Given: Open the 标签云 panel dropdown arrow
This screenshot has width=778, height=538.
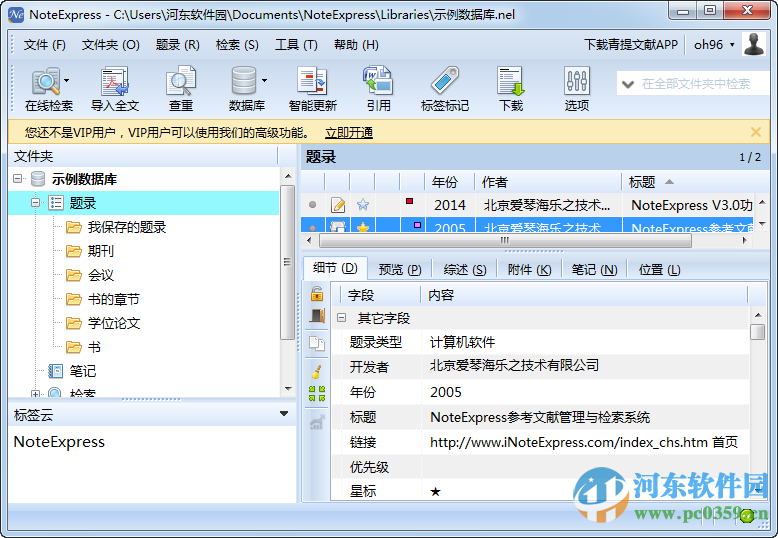Looking at the screenshot, I should (x=284, y=413).
